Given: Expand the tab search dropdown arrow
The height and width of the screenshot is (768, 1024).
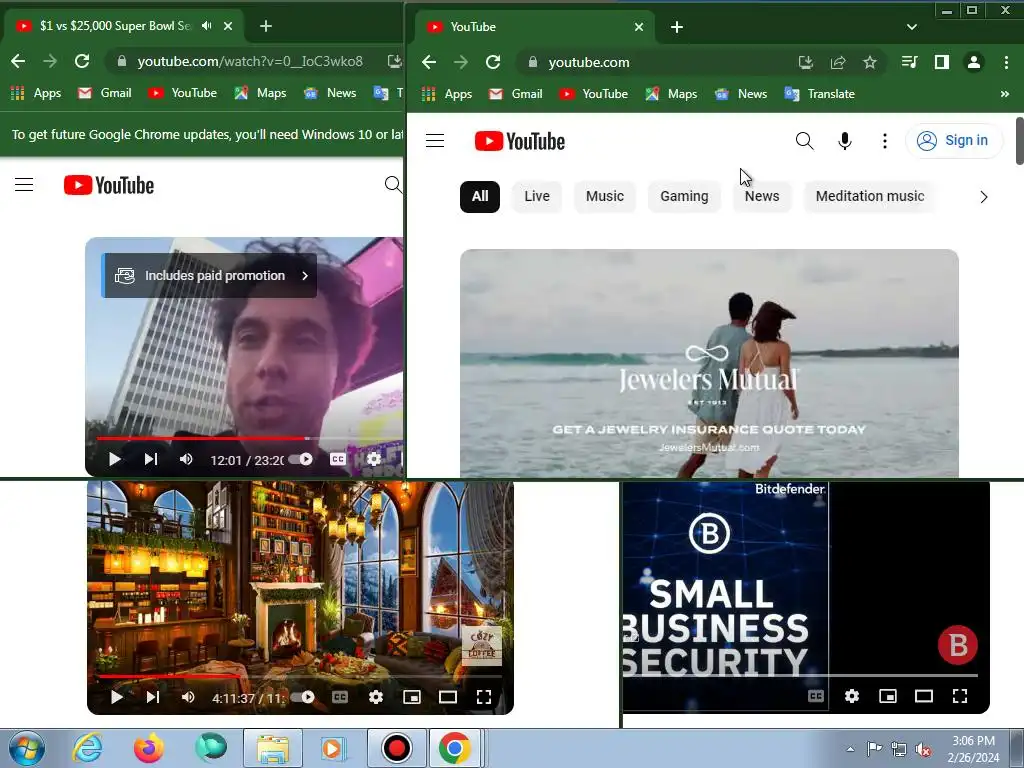Looking at the screenshot, I should [912, 27].
